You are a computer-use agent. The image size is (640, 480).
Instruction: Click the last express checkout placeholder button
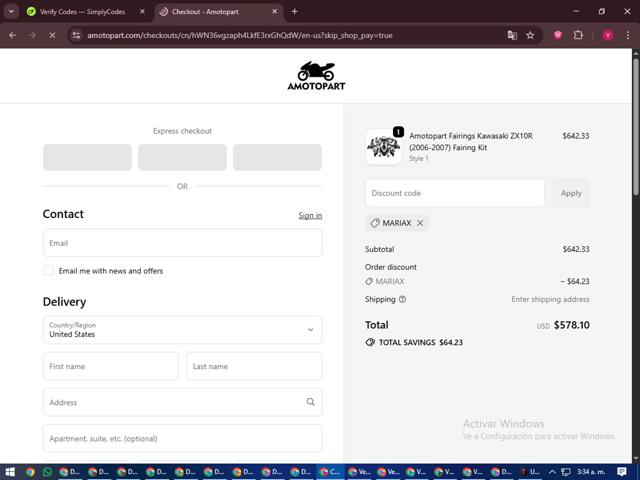click(278, 157)
